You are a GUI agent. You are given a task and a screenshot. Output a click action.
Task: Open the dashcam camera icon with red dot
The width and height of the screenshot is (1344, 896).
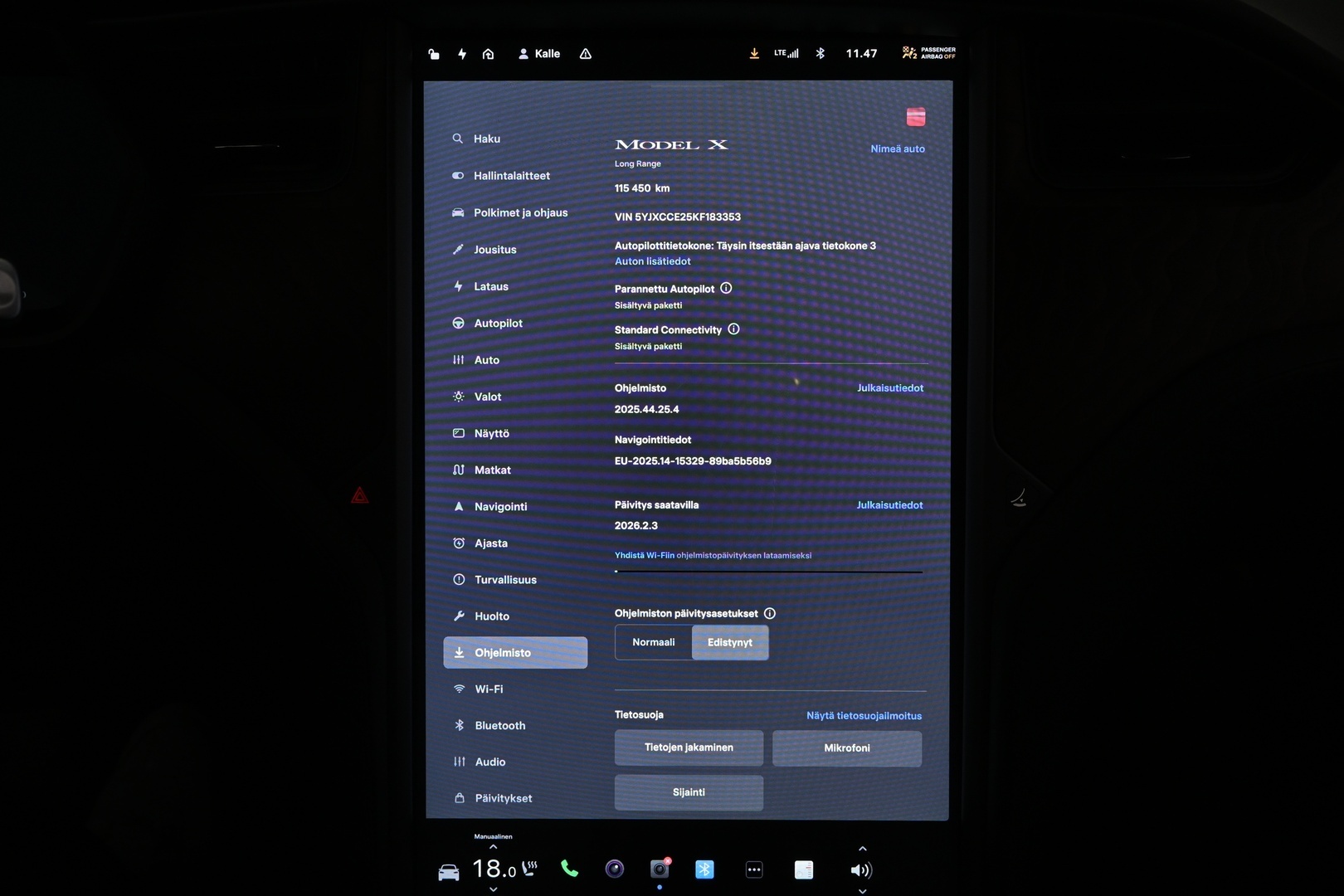pos(660,869)
